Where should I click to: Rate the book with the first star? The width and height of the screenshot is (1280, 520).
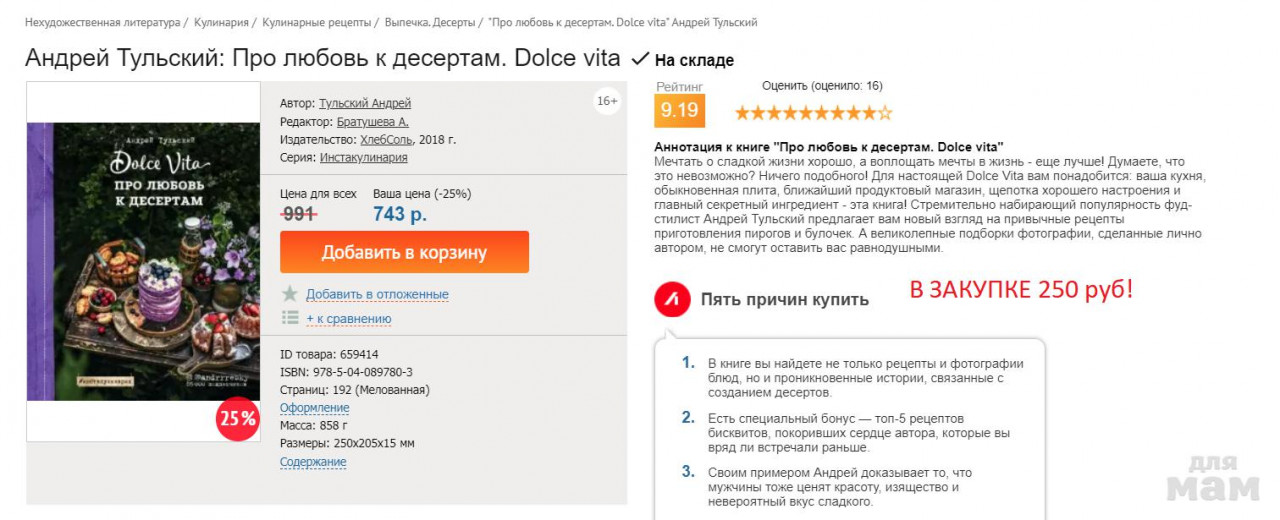(743, 113)
